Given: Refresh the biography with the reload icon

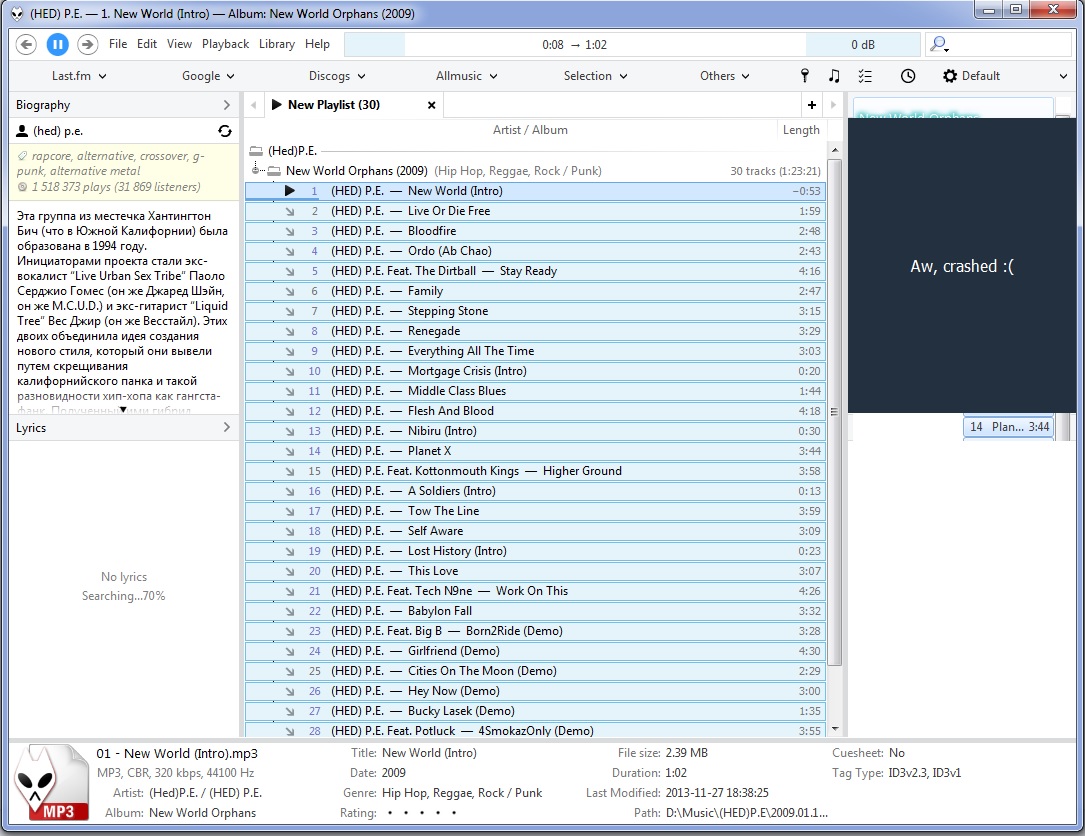Looking at the screenshot, I should coord(225,131).
